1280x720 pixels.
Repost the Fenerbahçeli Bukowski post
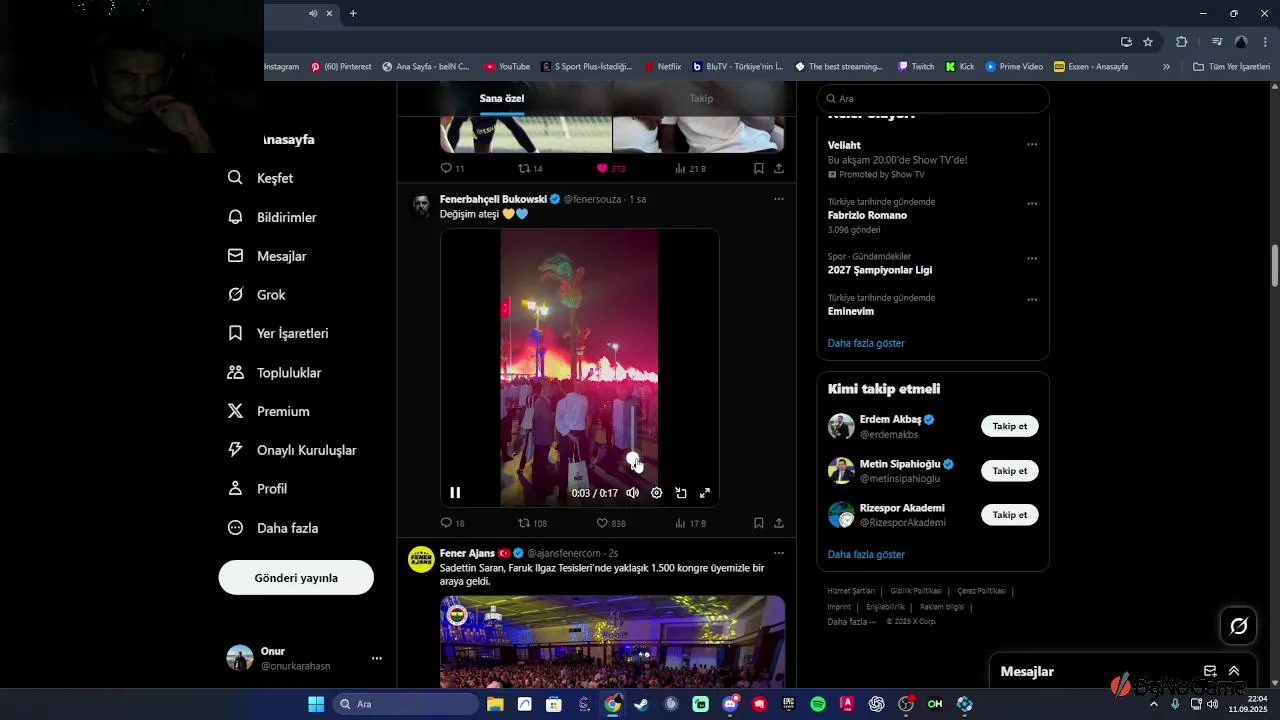point(532,523)
